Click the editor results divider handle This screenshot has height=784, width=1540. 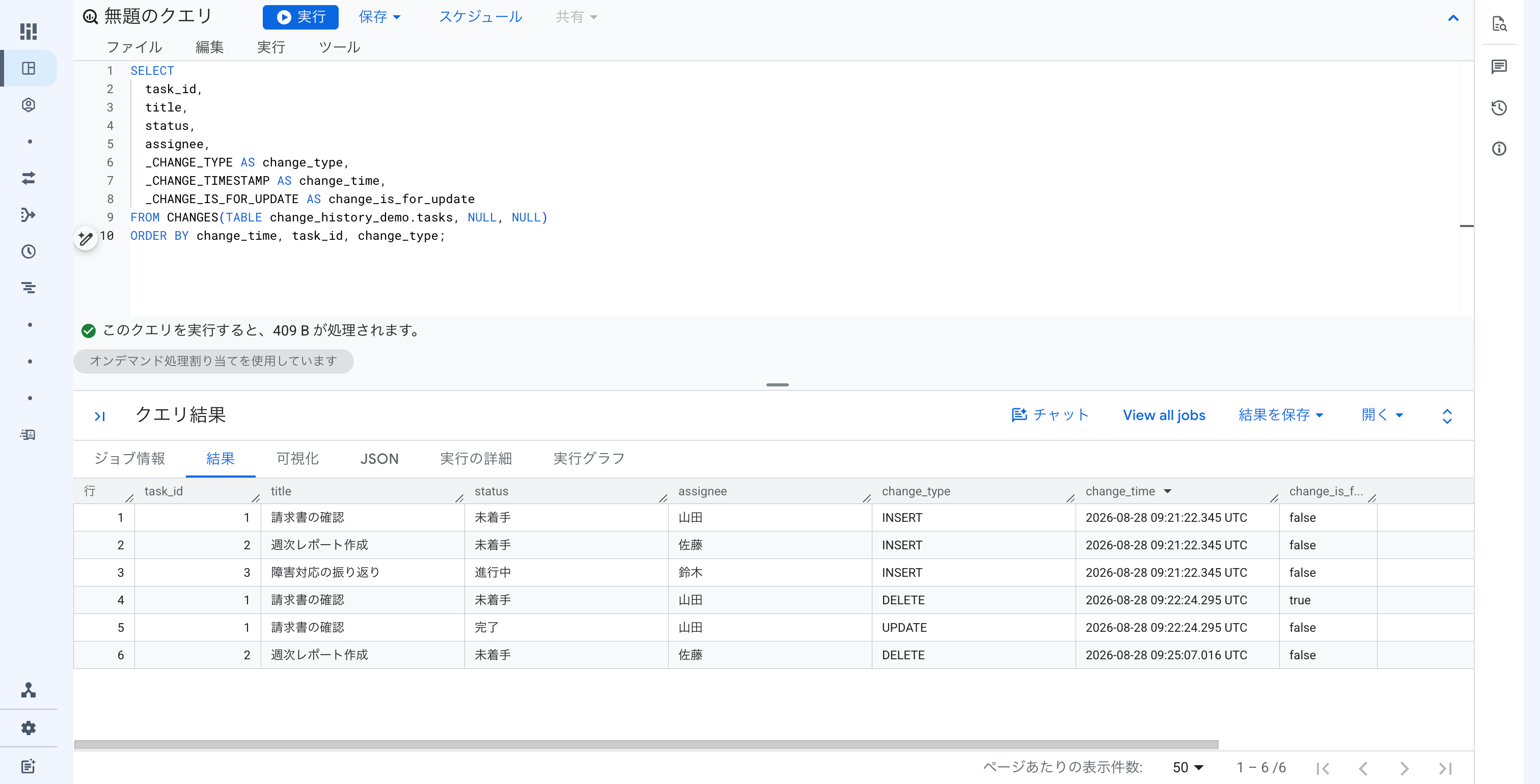[x=777, y=385]
